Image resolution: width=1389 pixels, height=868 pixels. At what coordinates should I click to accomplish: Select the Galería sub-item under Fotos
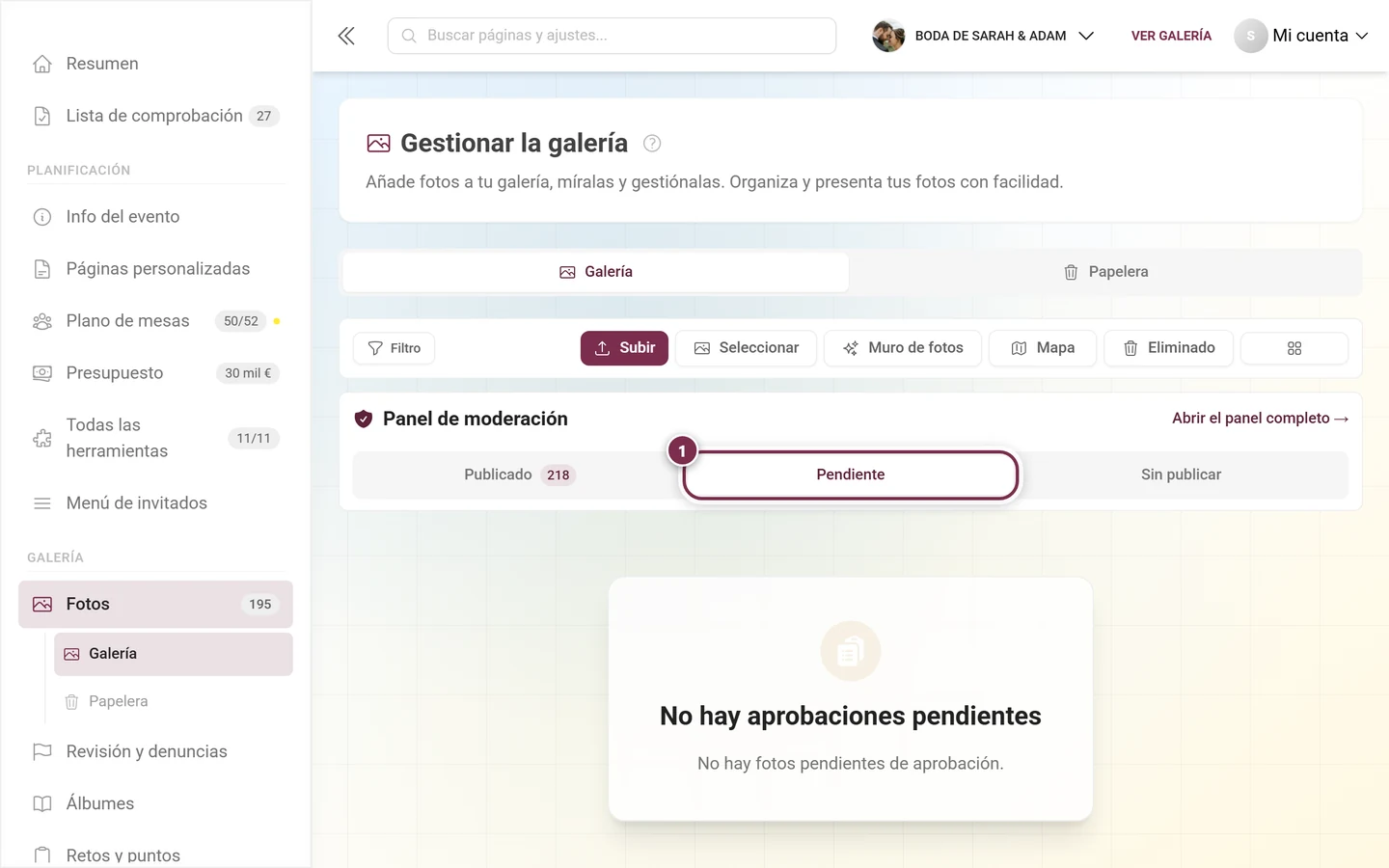(x=174, y=654)
